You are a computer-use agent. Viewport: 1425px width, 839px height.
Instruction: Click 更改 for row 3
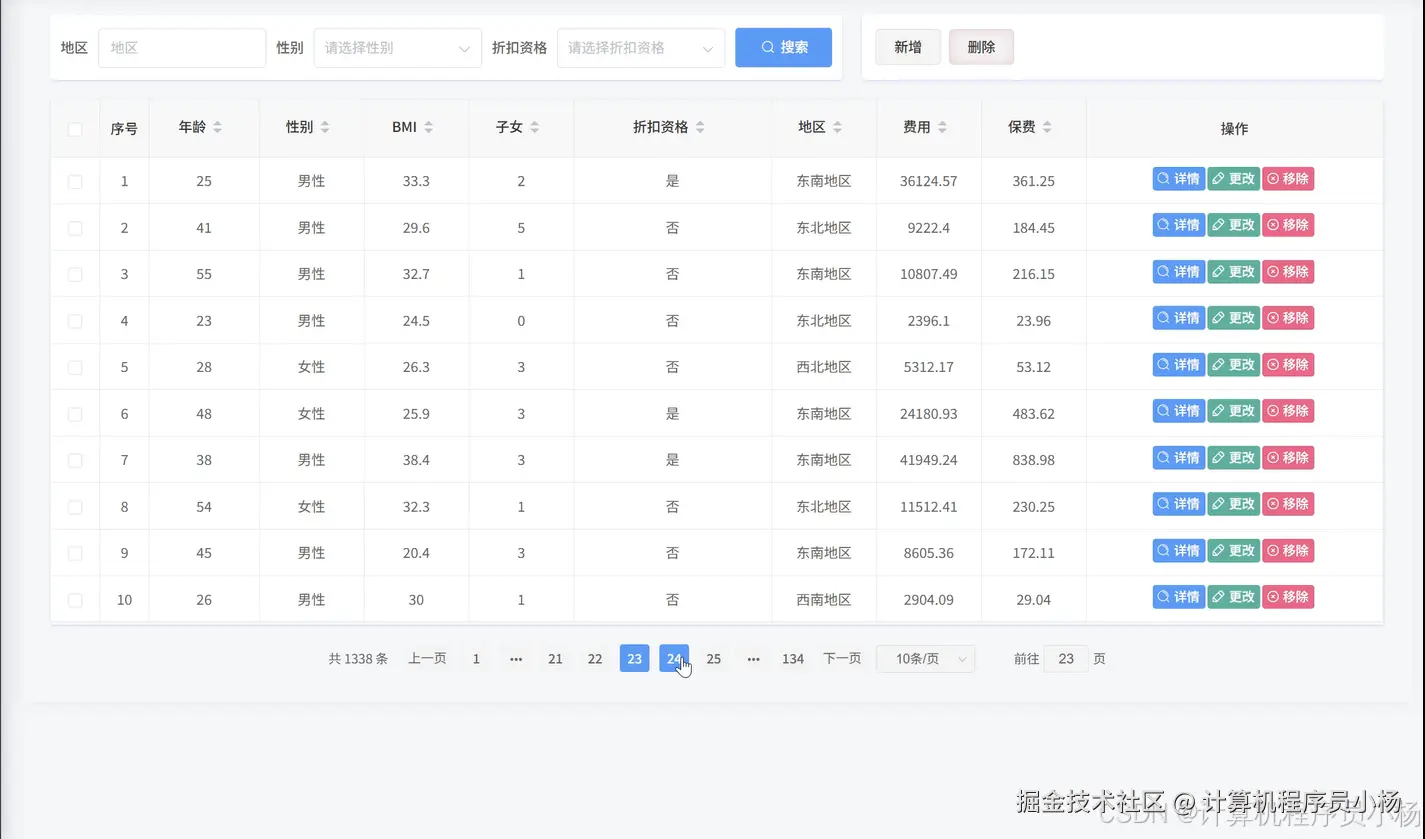[x=1234, y=272]
